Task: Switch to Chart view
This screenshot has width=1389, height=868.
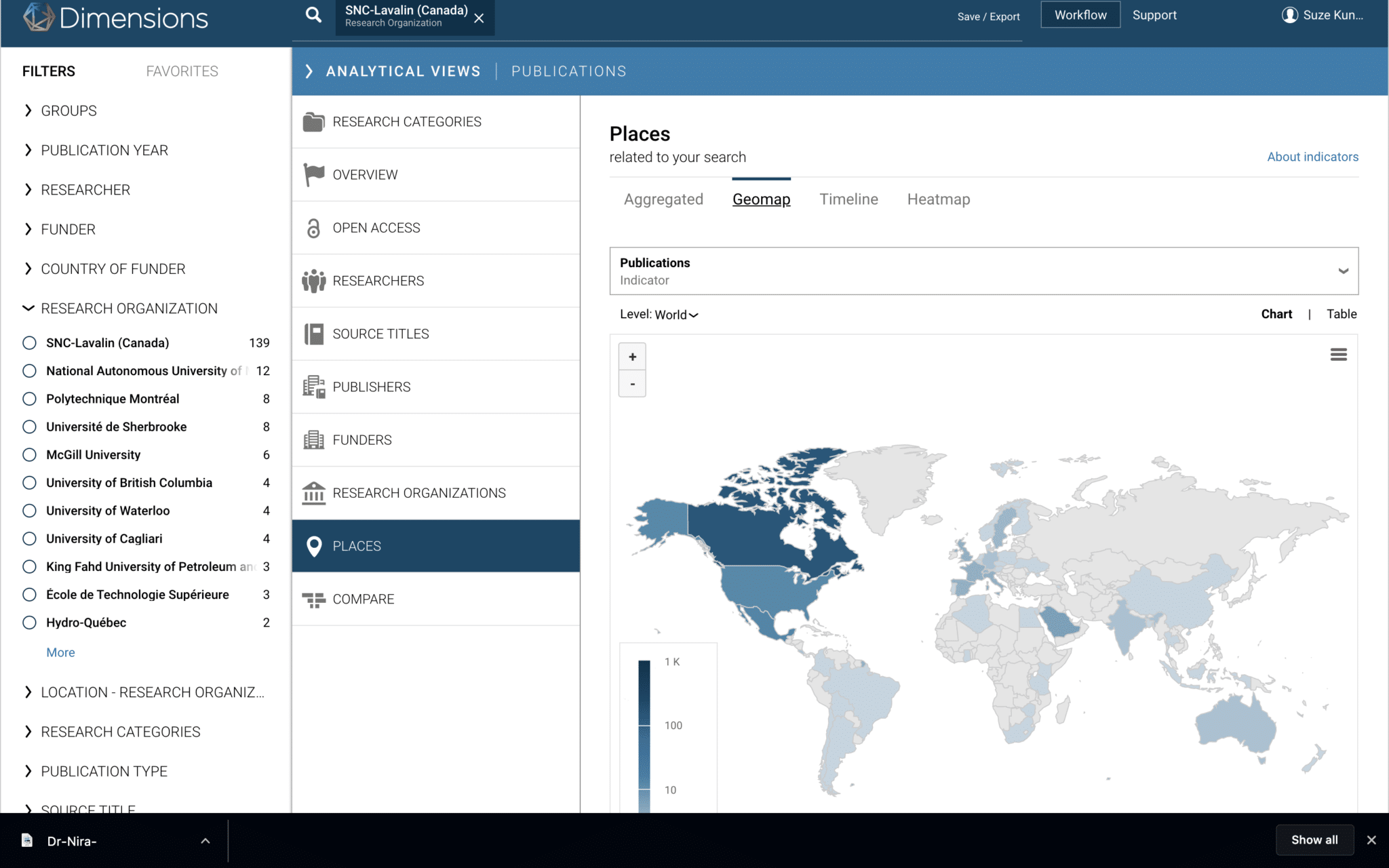Action: pyautogui.click(x=1276, y=314)
